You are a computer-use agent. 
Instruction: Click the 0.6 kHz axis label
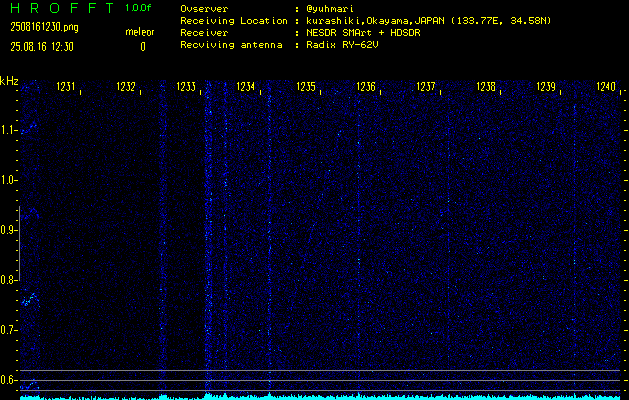(7, 380)
